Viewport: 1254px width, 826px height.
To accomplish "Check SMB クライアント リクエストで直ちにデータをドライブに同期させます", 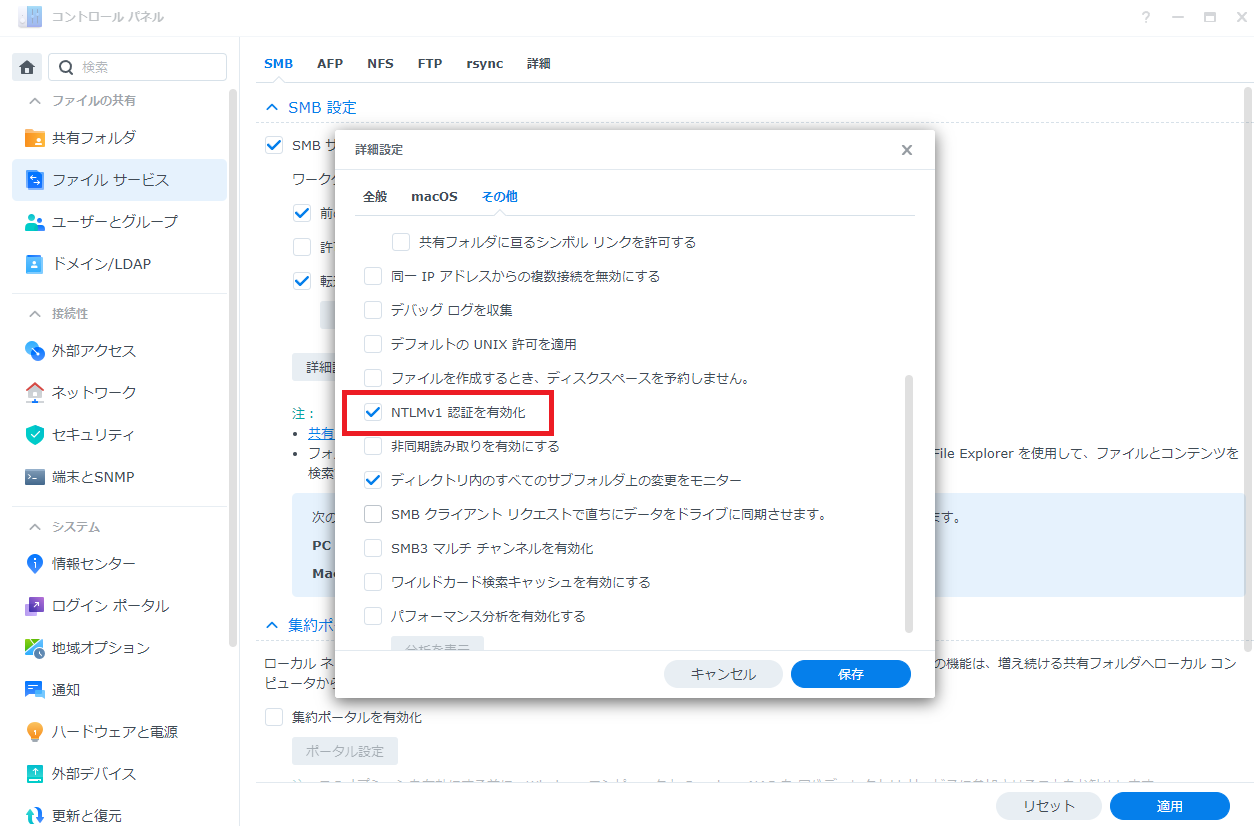I will pos(373,514).
